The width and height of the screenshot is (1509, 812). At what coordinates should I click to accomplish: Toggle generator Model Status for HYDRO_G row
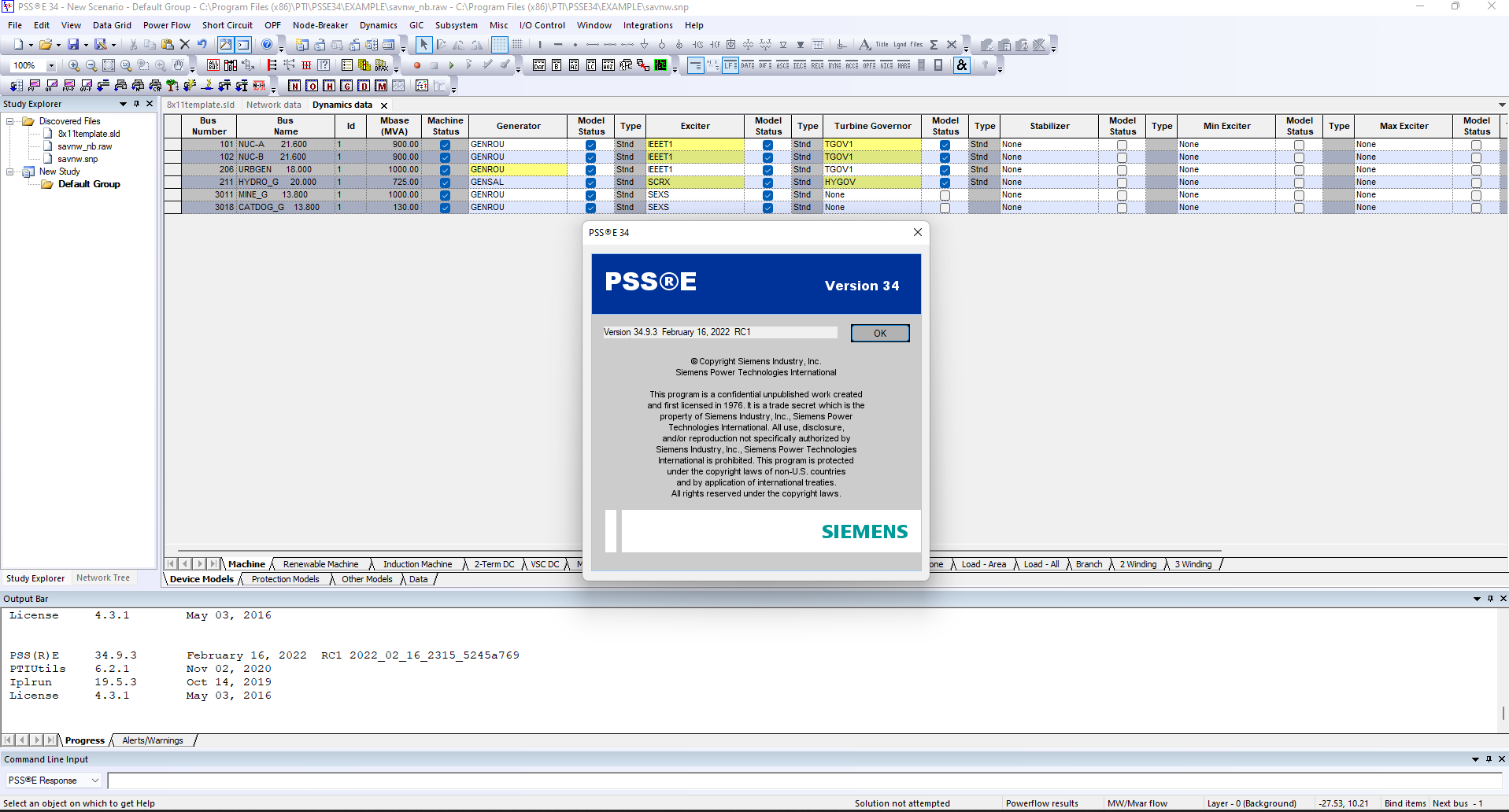coord(590,183)
